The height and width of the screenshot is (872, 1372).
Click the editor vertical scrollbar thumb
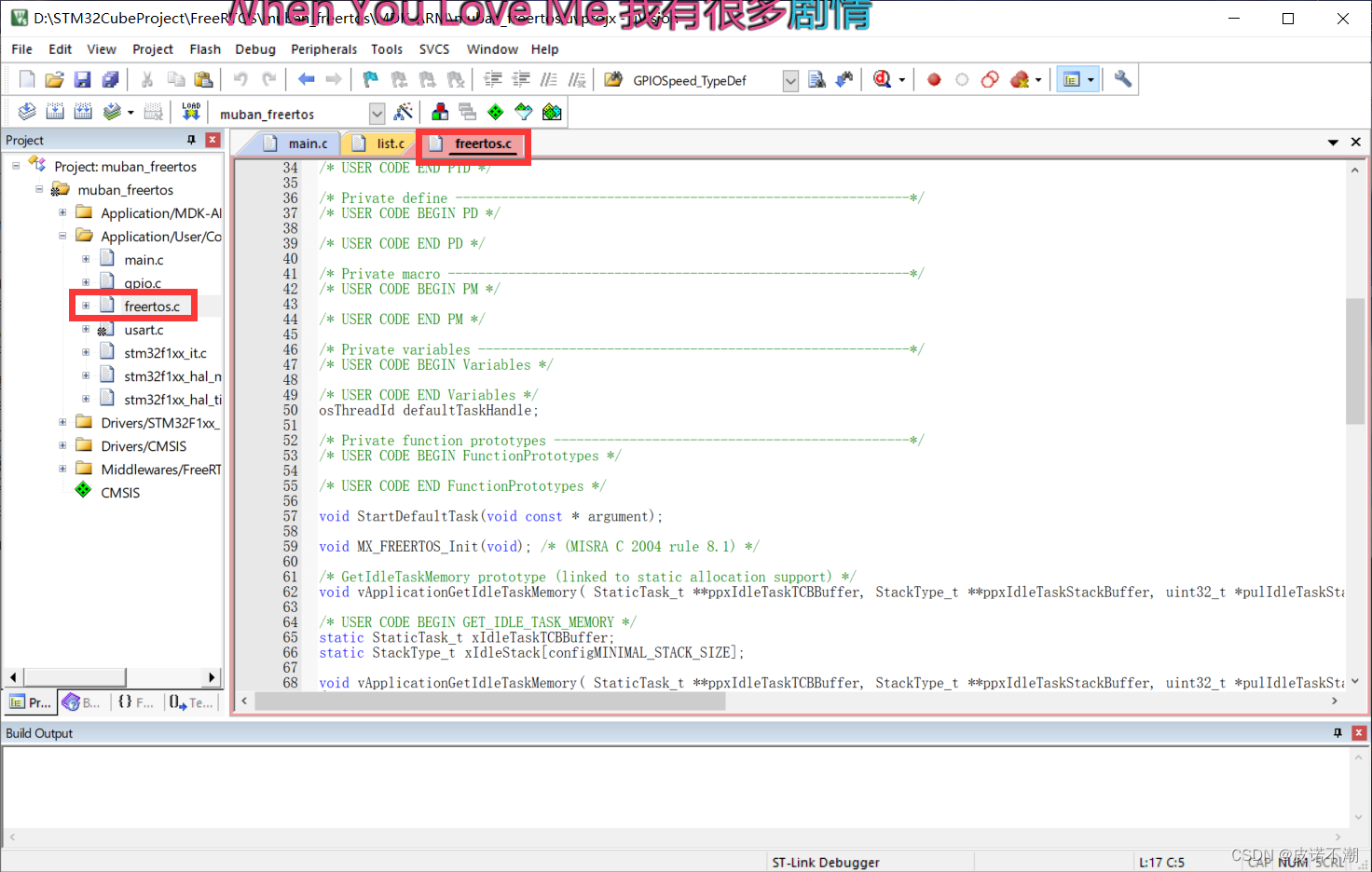click(1354, 361)
